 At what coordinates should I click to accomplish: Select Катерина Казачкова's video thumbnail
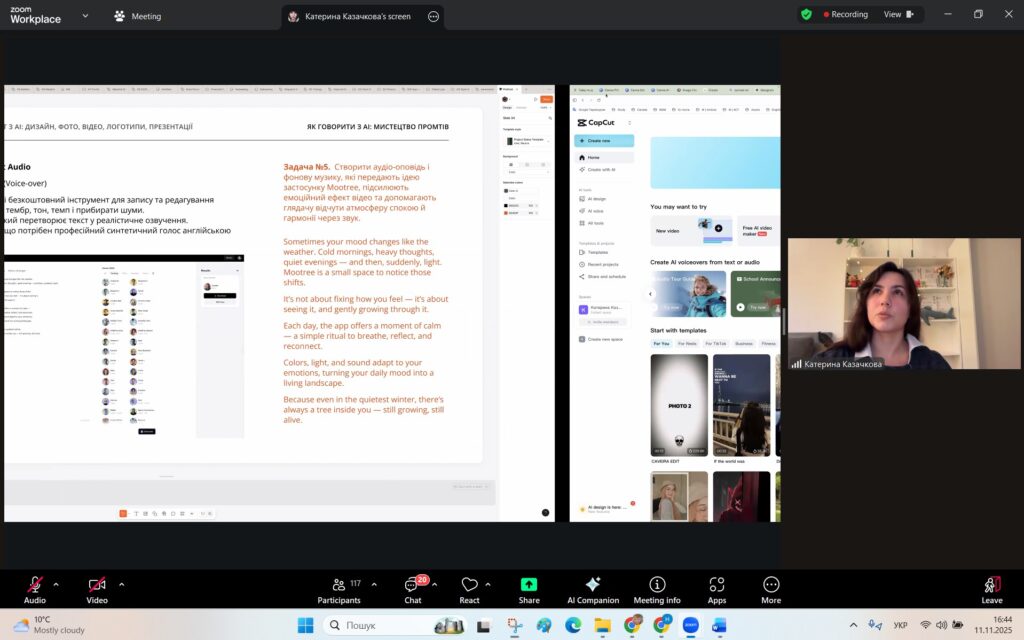904,304
